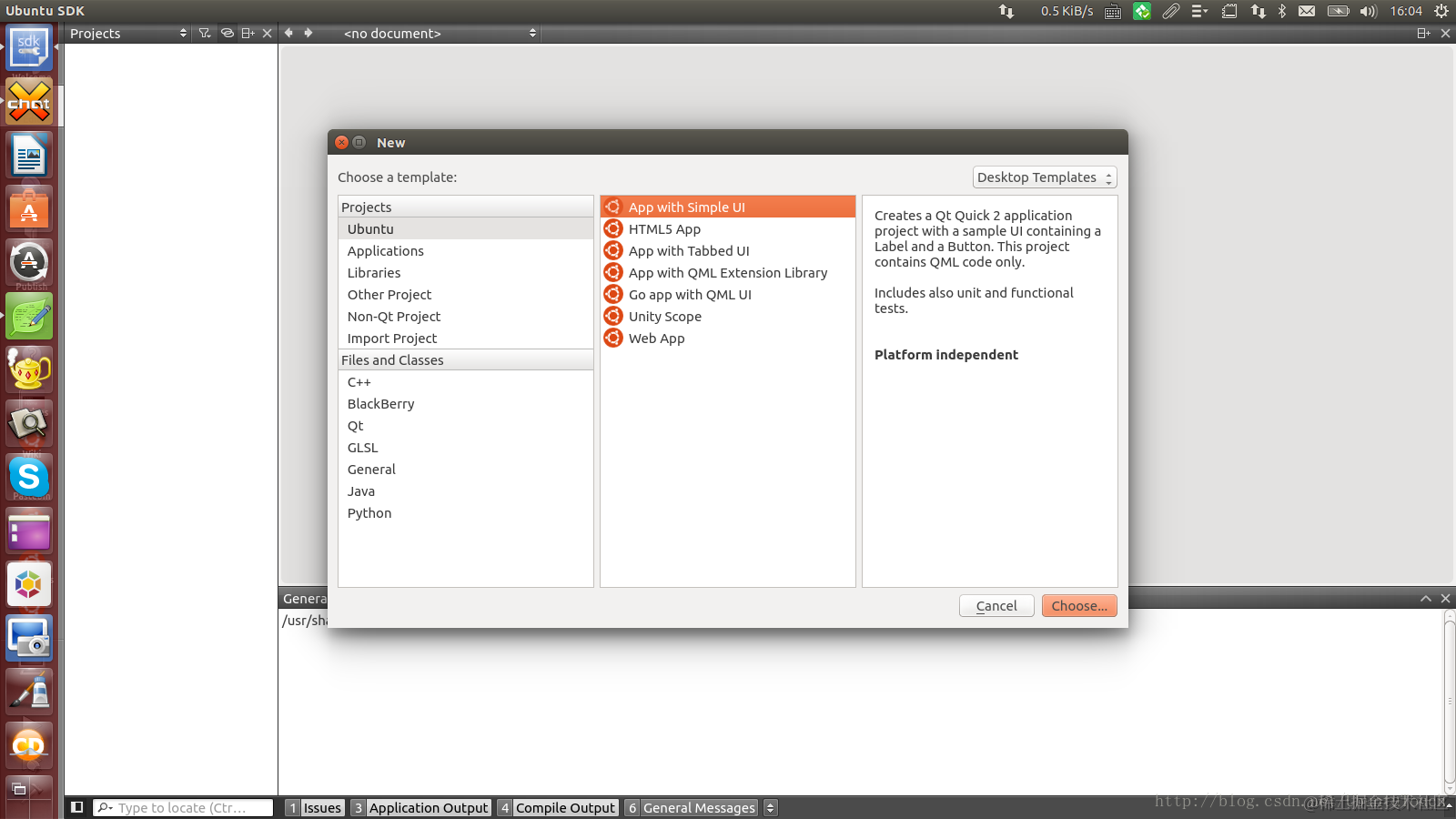Open the sound volume indicator

click(1369, 11)
